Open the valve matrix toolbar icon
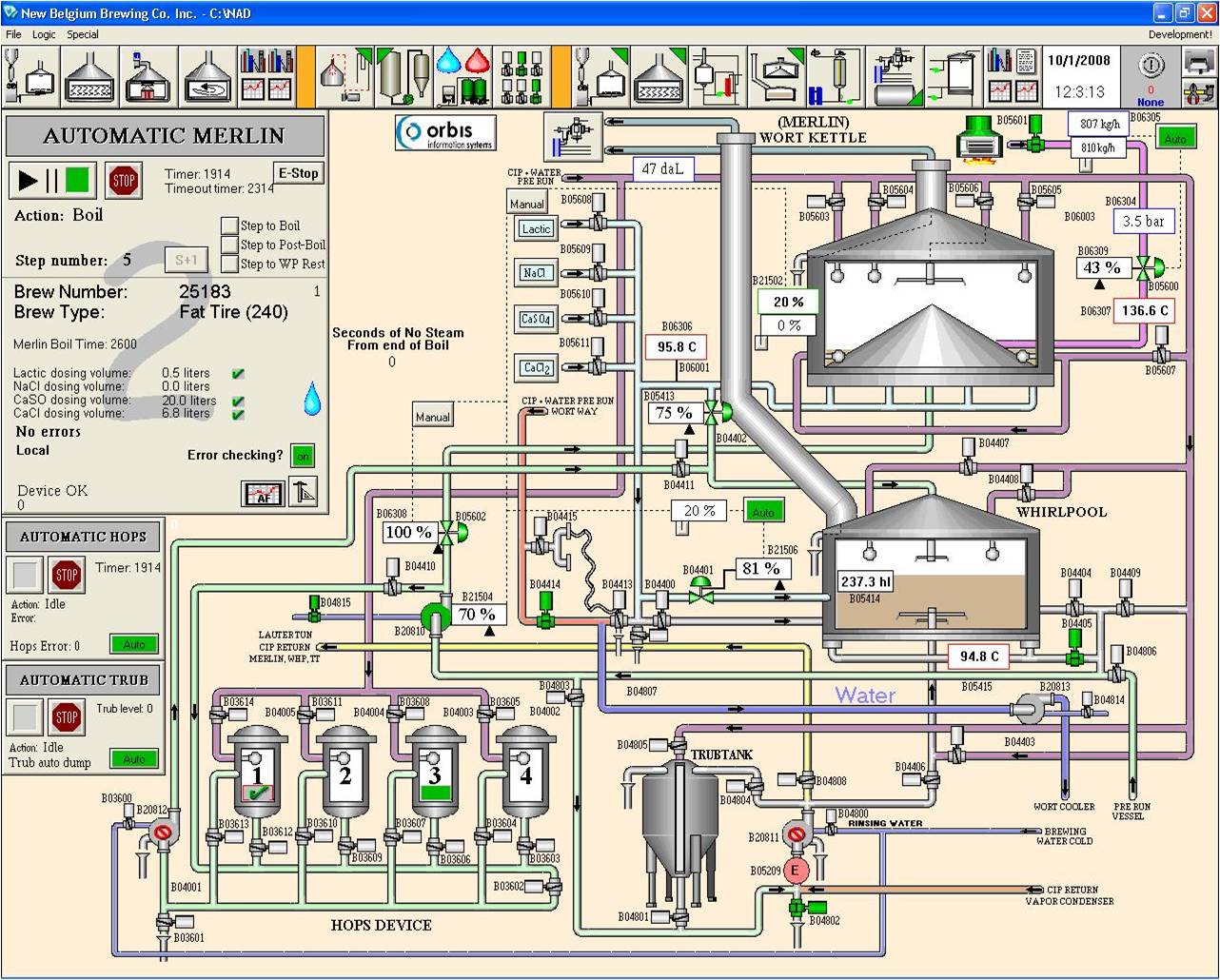Screen dimensions: 1220x980 coord(522,76)
